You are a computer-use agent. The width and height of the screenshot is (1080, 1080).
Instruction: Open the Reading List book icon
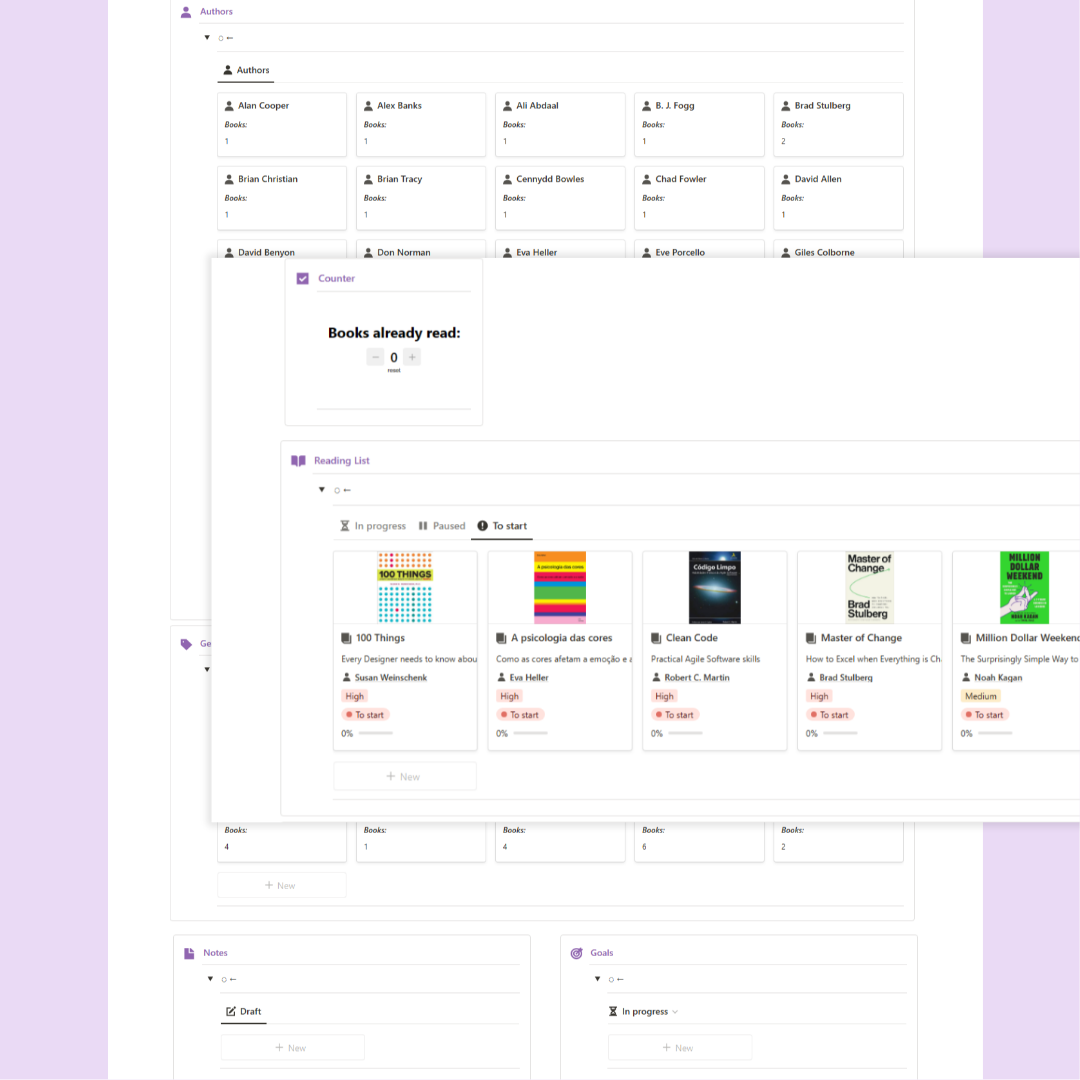click(x=298, y=461)
